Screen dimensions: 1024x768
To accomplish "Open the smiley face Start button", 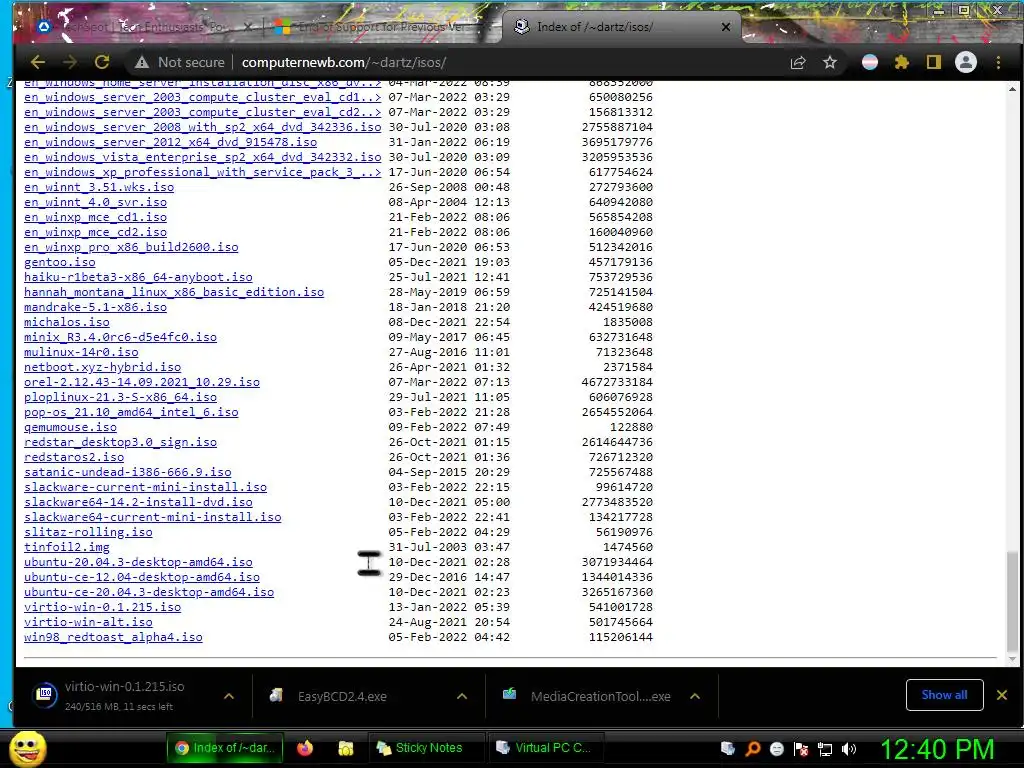I will point(28,748).
